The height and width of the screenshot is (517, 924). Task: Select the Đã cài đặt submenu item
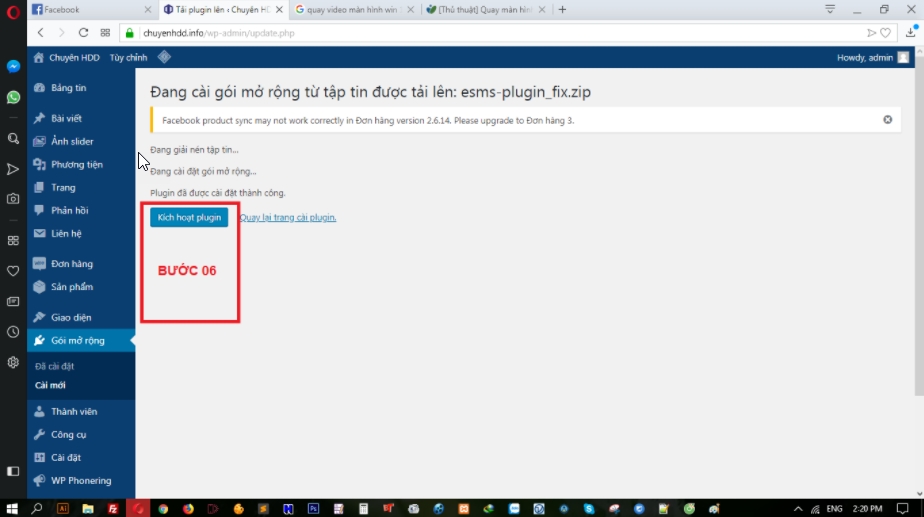pyautogui.click(x=55, y=366)
